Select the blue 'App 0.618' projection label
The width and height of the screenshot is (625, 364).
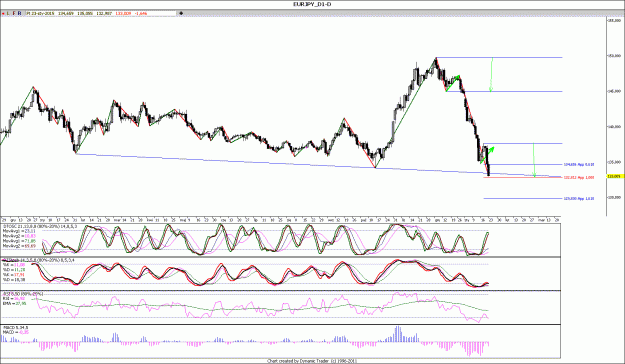tap(579, 164)
